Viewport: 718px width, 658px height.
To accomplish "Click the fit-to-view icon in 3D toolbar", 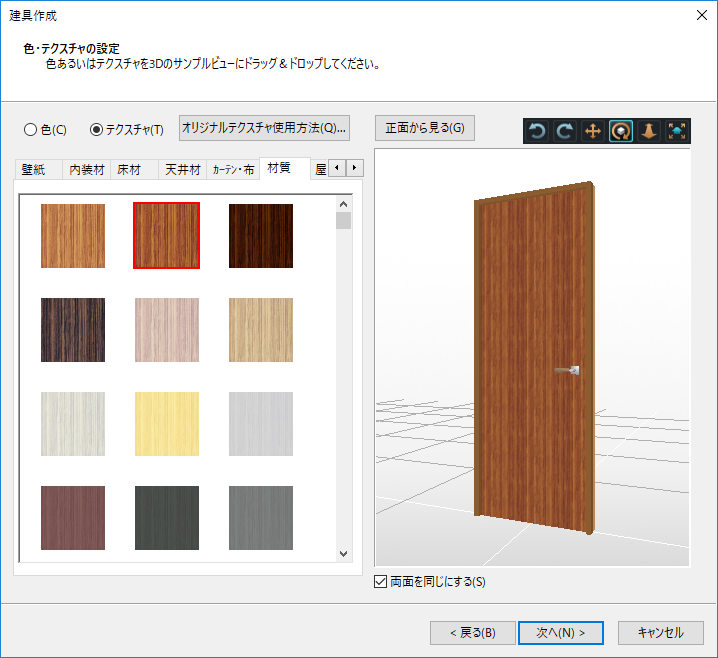I will coord(677,131).
